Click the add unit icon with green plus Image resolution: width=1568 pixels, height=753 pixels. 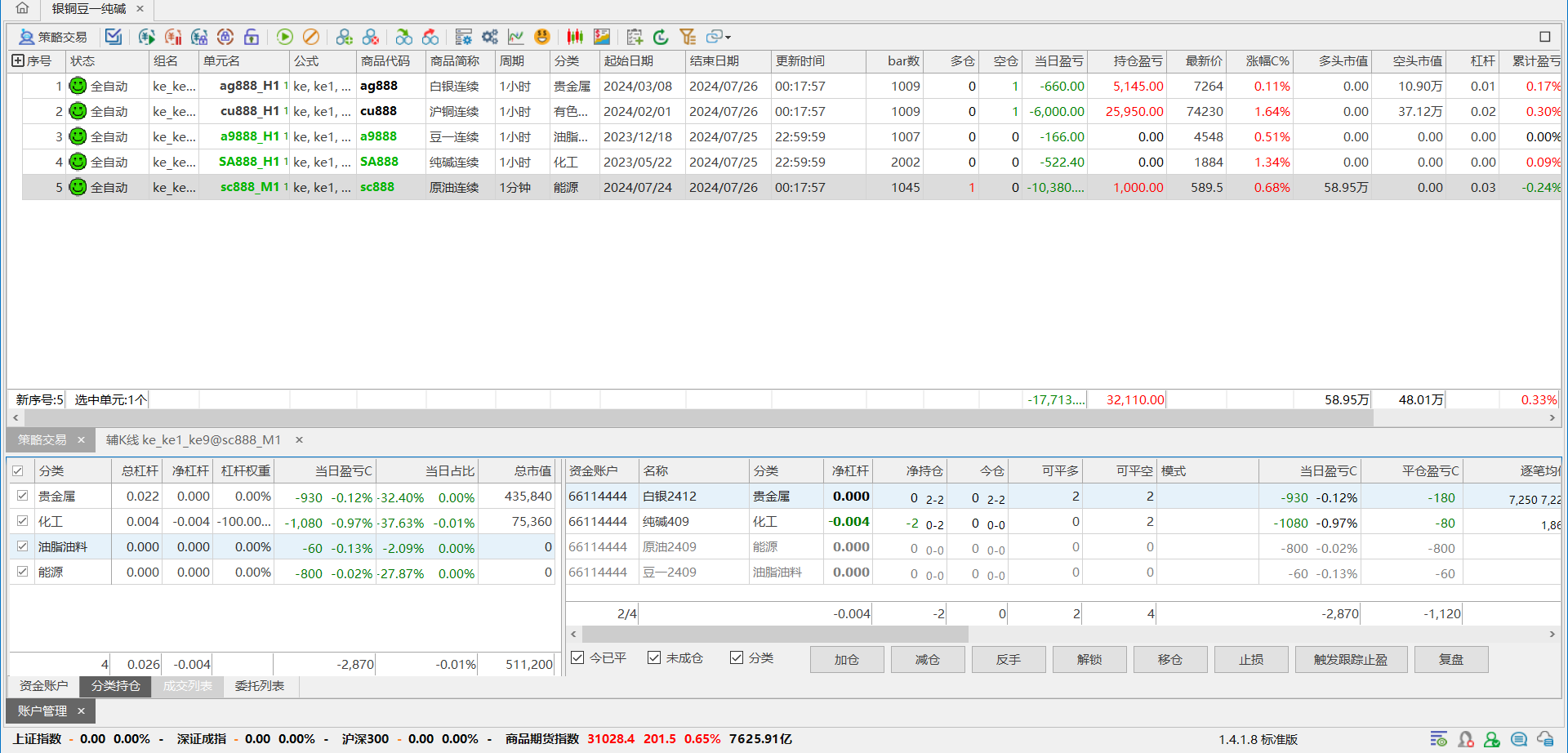click(x=344, y=37)
